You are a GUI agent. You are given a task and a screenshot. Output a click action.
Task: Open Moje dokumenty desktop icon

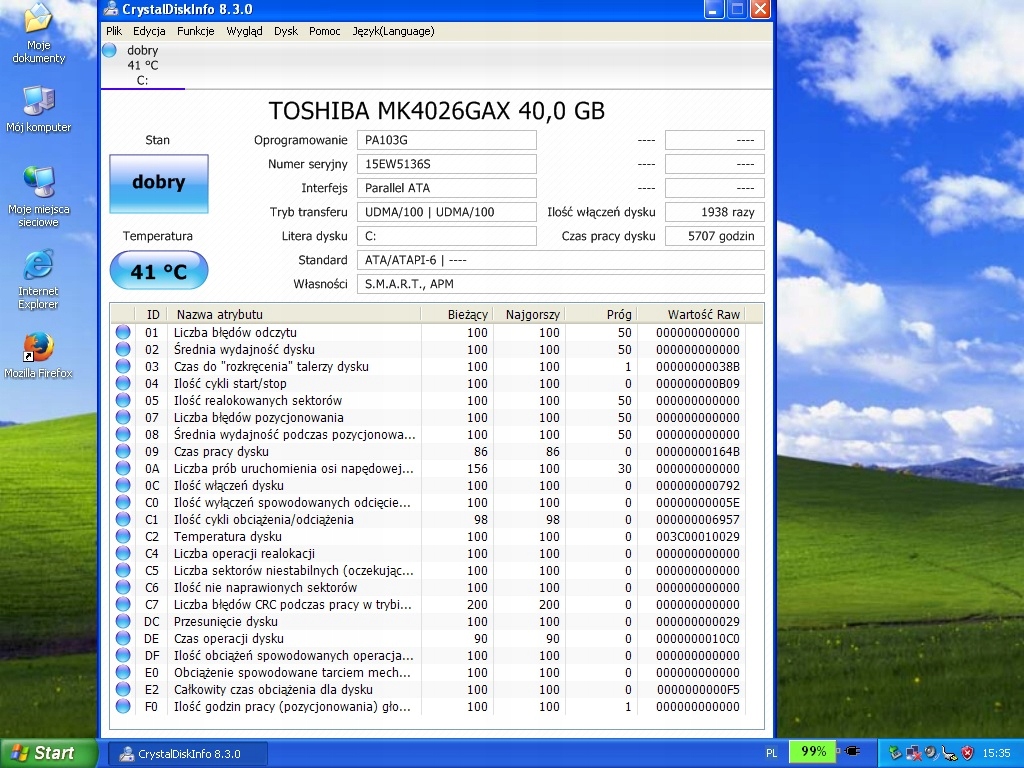(x=39, y=33)
